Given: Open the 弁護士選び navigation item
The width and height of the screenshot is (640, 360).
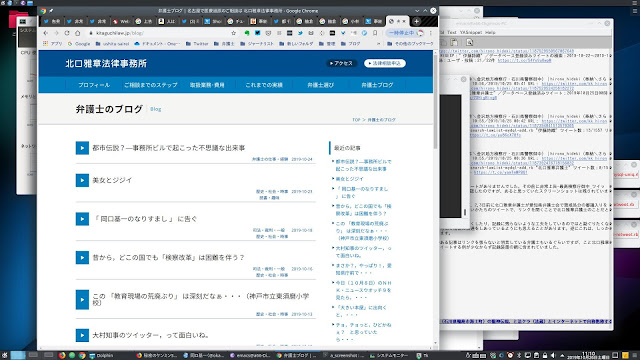Looking at the screenshot, I should point(320,85).
